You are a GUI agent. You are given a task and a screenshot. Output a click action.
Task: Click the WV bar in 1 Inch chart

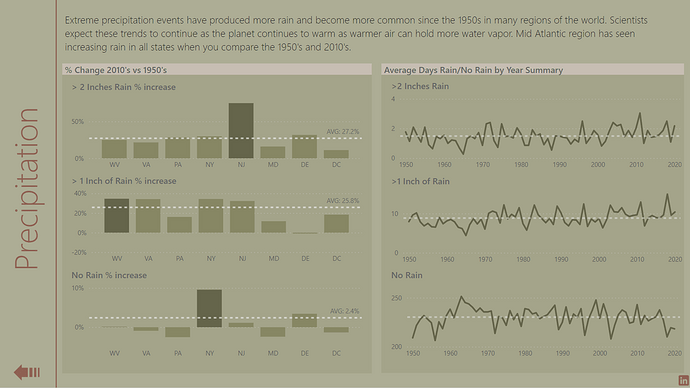click(x=117, y=216)
